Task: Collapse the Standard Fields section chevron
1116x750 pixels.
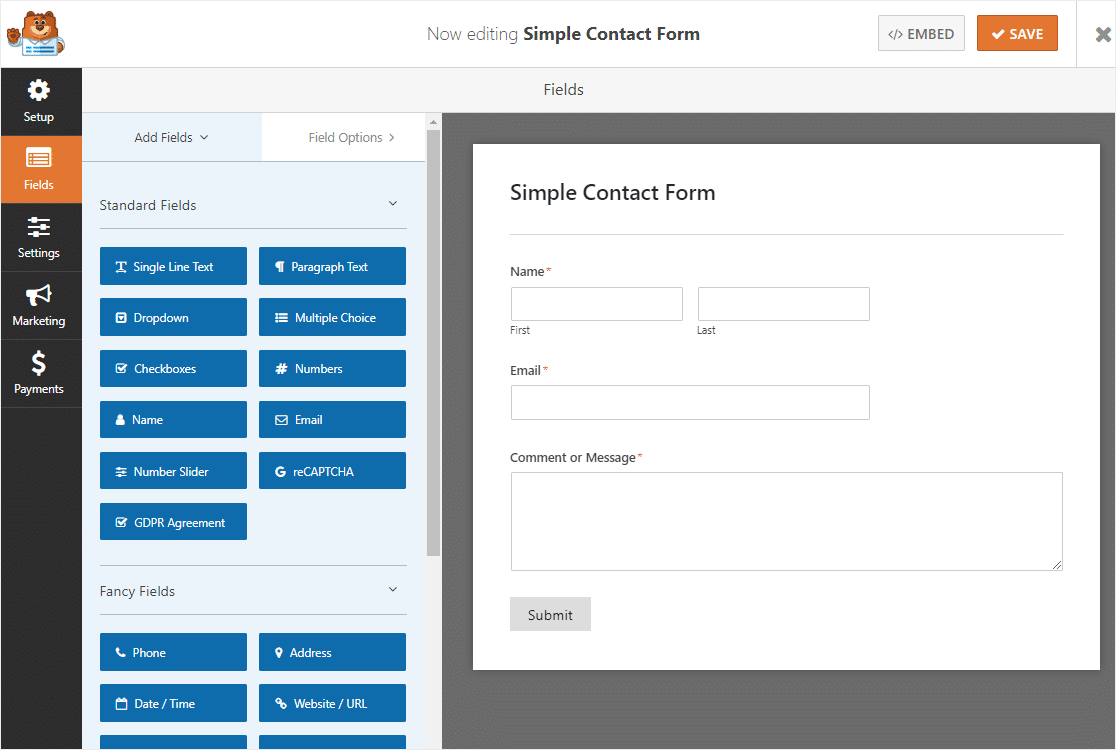Action: (x=393, y=204)
